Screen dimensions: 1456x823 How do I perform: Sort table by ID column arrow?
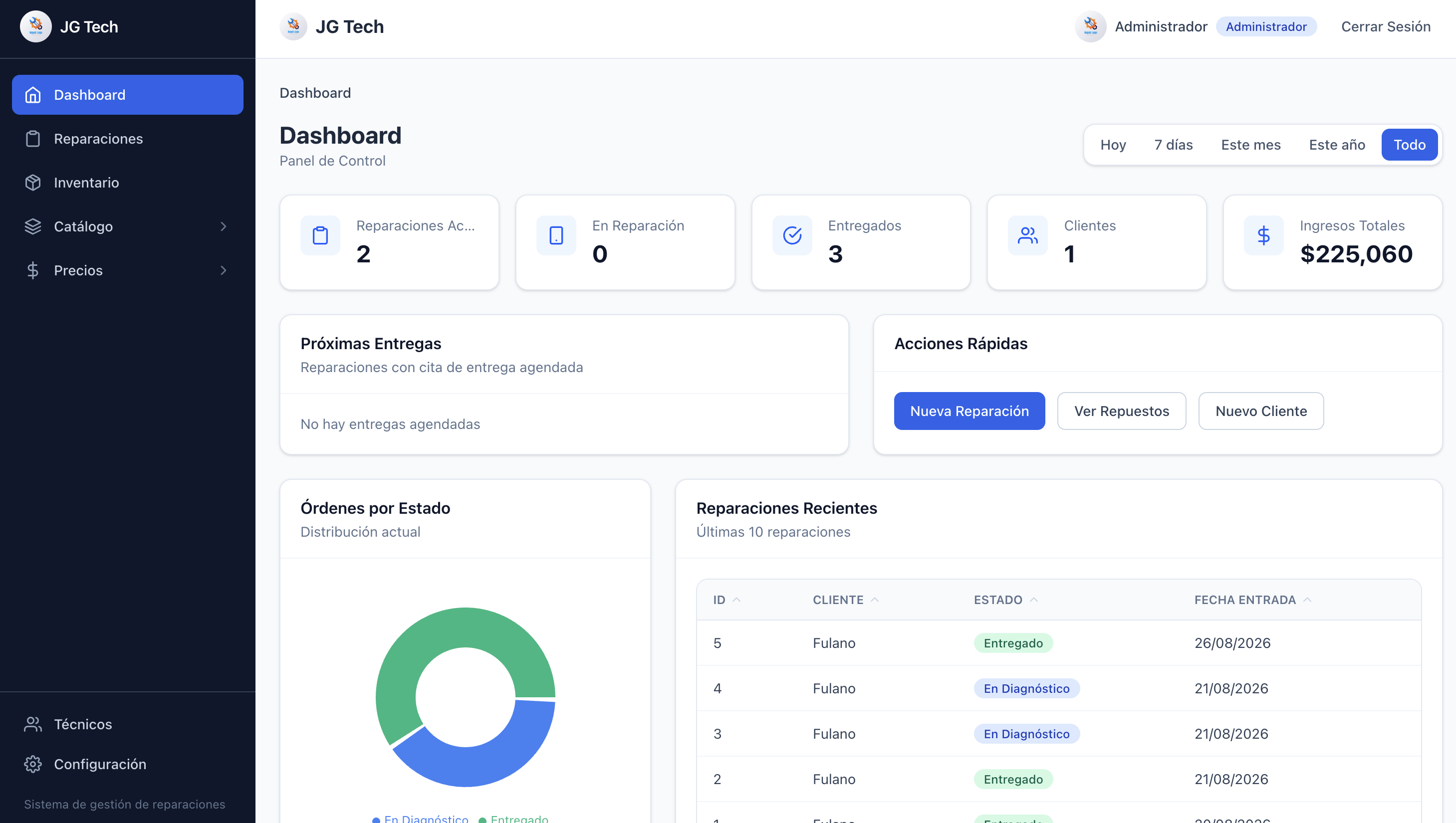(736, 600)
